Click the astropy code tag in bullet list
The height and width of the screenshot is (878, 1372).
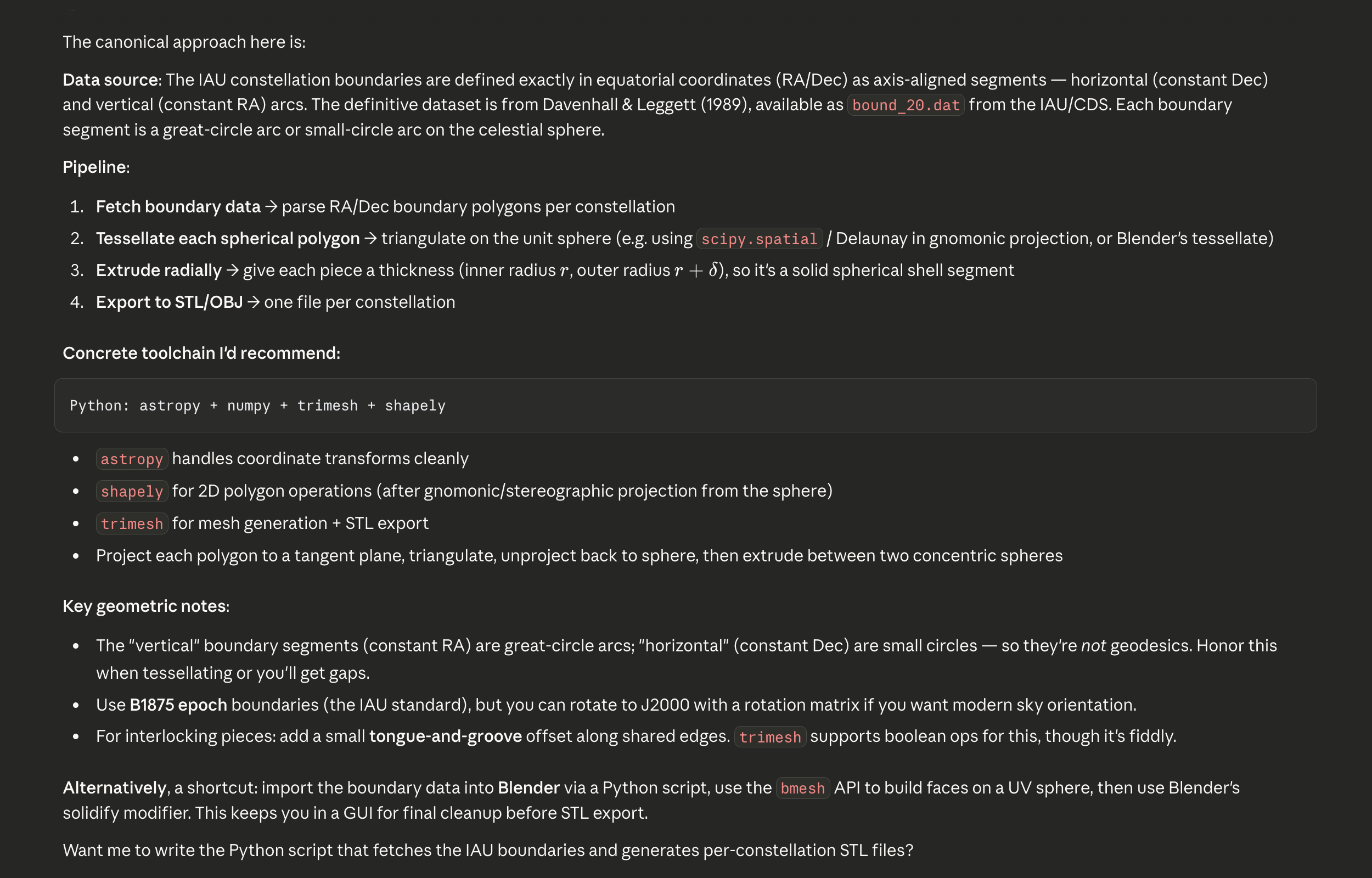[132, 459]
